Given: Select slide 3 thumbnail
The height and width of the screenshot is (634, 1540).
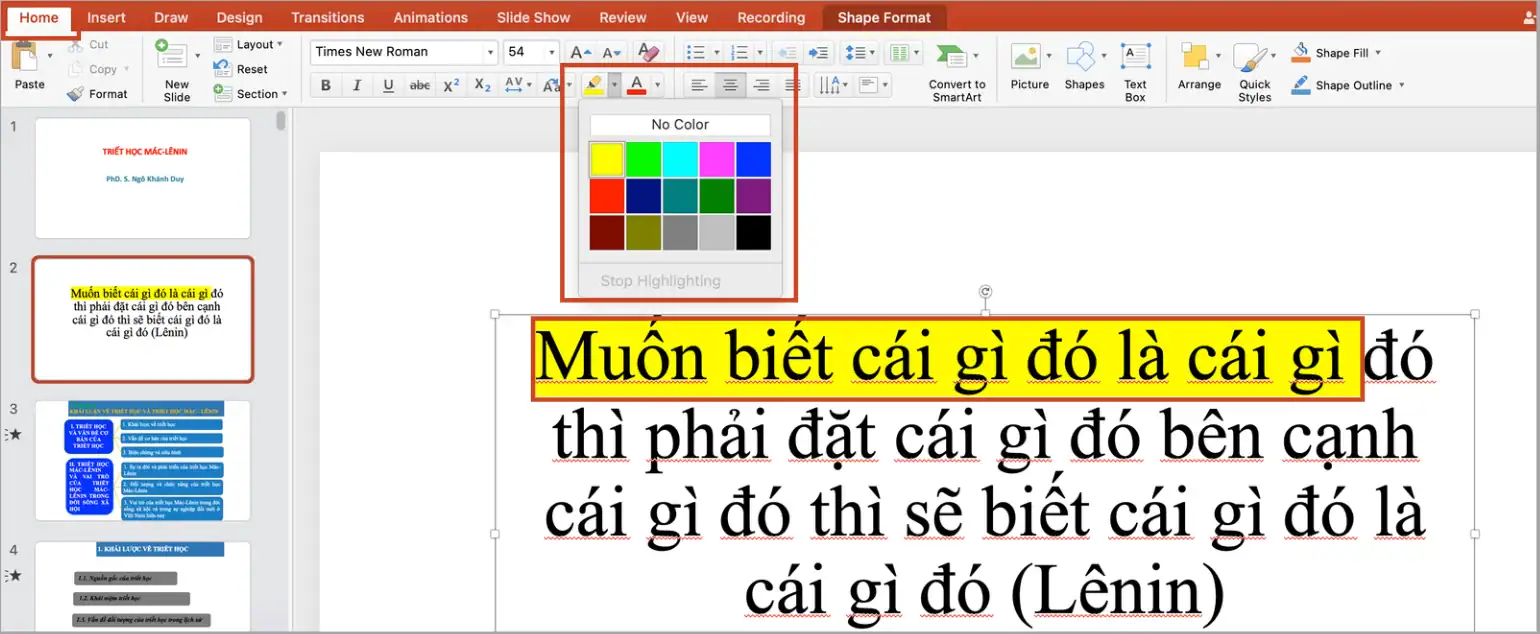Looking at the screenshot, I should [x=143, y=461].
